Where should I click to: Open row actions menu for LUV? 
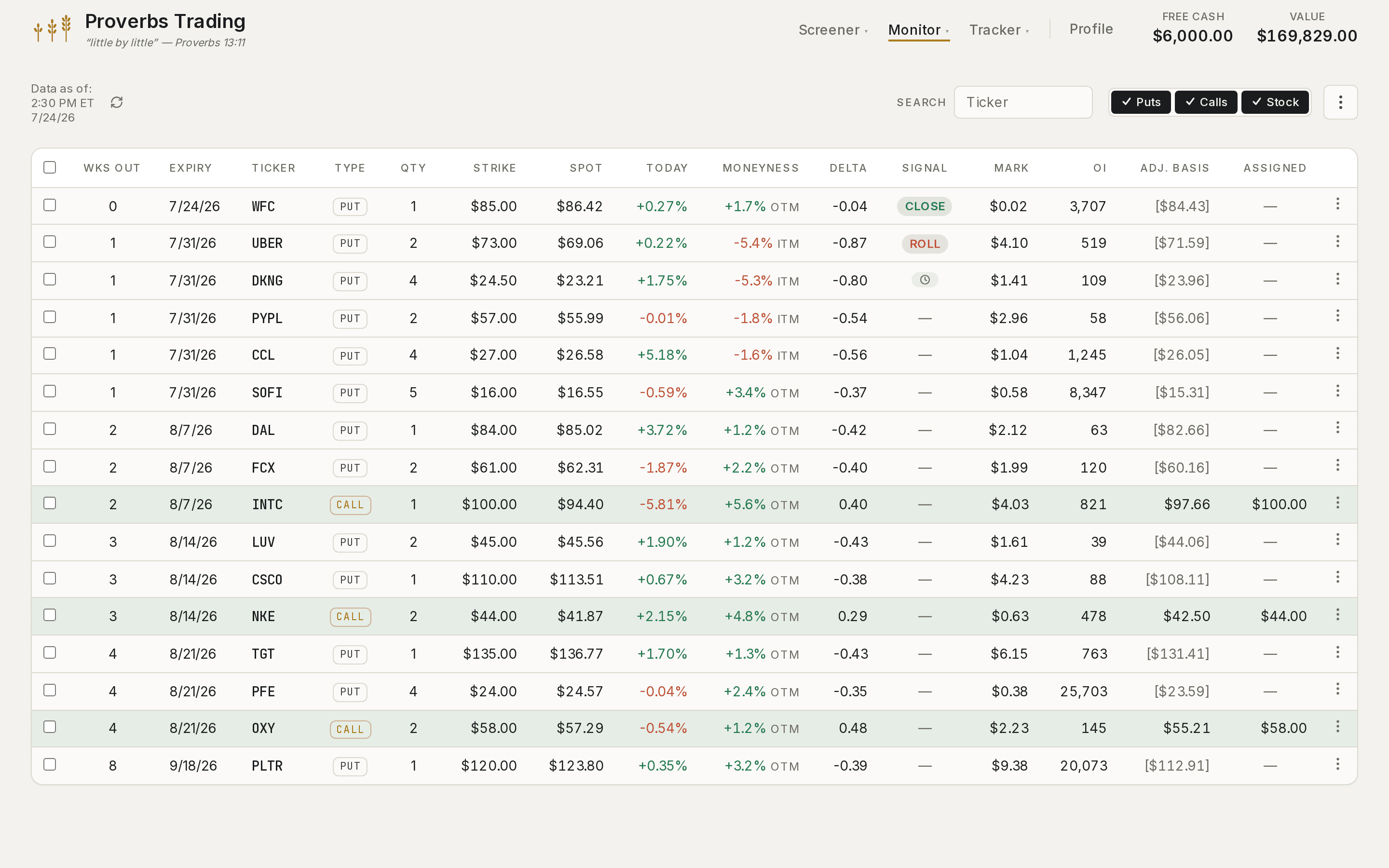1337,540
